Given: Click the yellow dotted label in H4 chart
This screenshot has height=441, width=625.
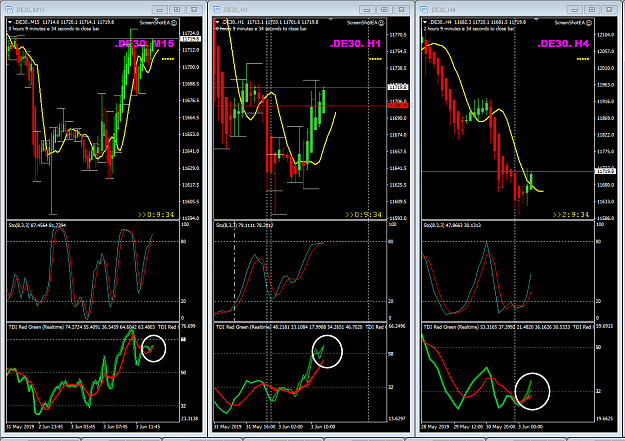Looking at the screenshot, I should pos(583,59).
